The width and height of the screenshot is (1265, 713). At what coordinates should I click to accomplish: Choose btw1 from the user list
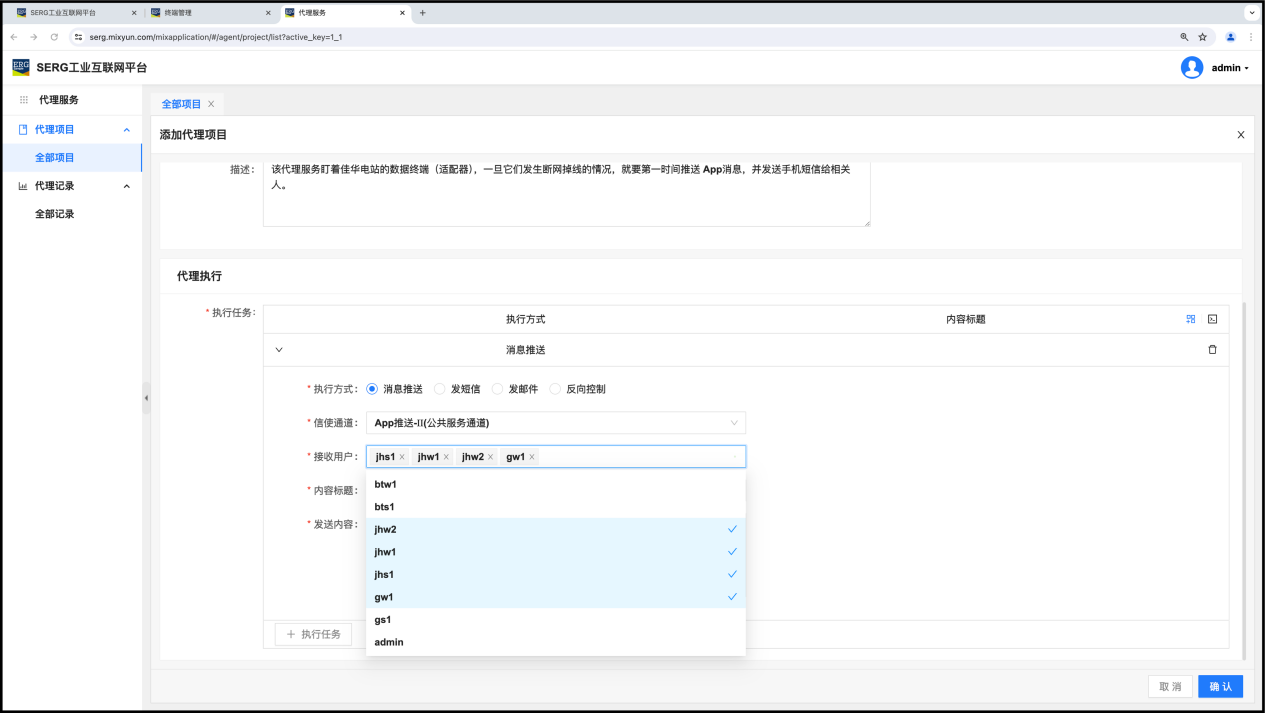pyautogui.click(x=386, y=484)
